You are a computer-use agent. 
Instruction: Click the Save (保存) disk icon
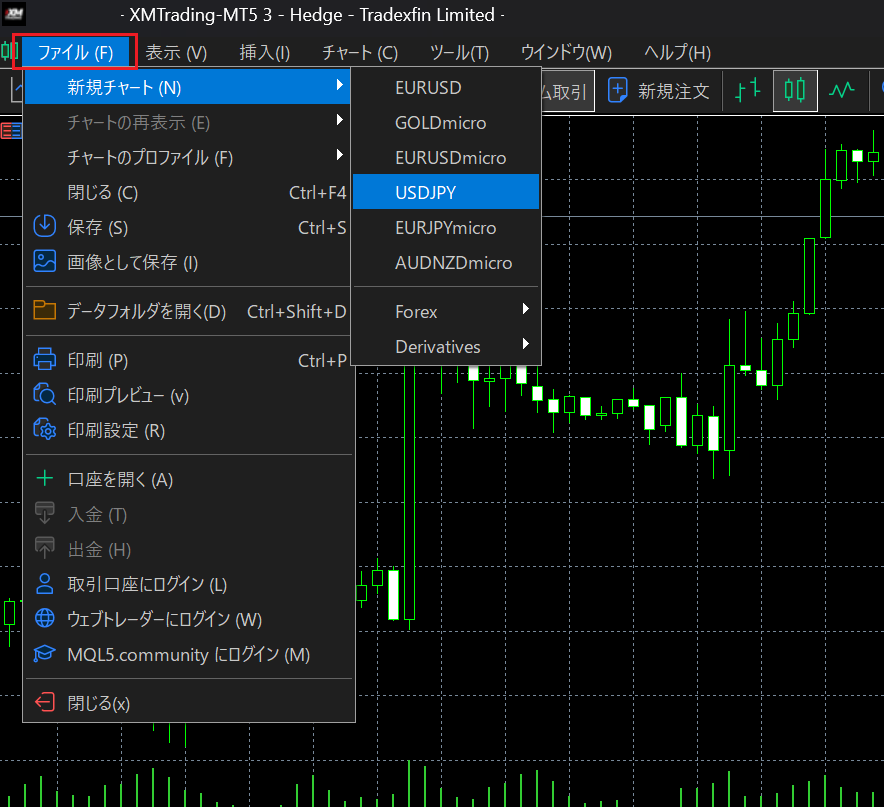pyautogui.click(x=44, y=227)
